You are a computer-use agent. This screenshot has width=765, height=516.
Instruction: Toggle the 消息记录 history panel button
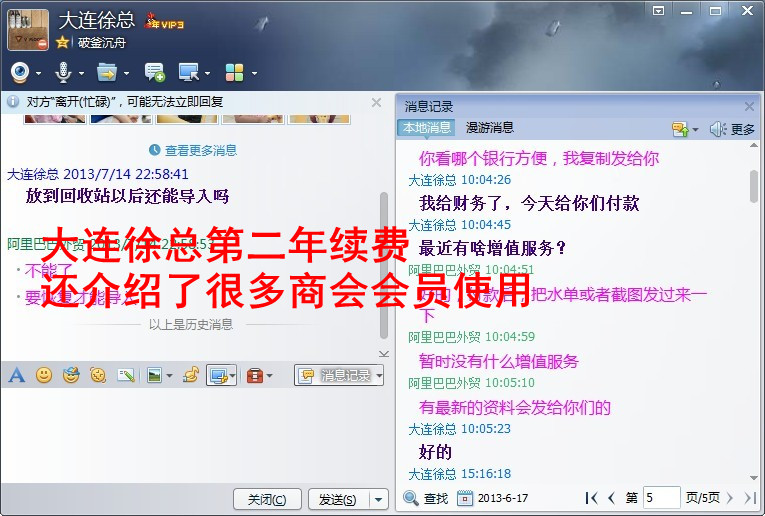(339, 375)
